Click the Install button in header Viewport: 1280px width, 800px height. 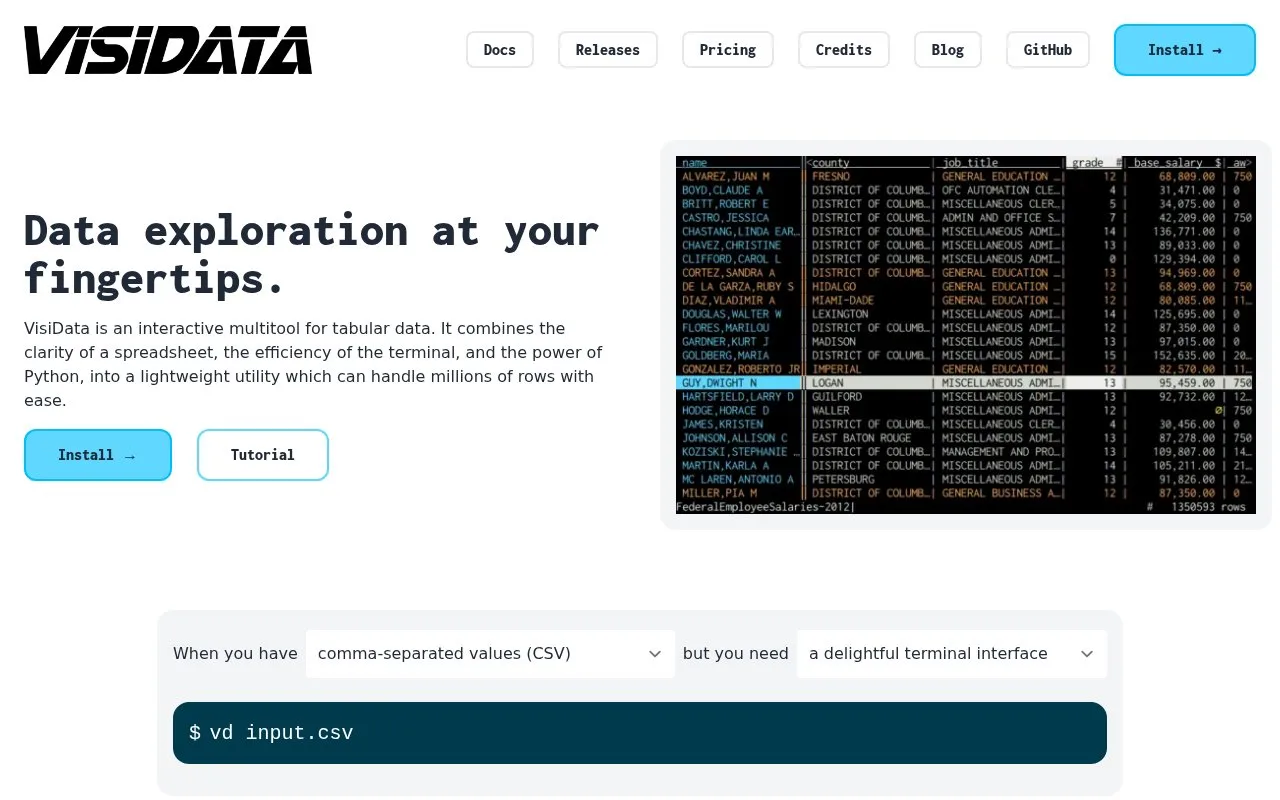coord(1185,50)
